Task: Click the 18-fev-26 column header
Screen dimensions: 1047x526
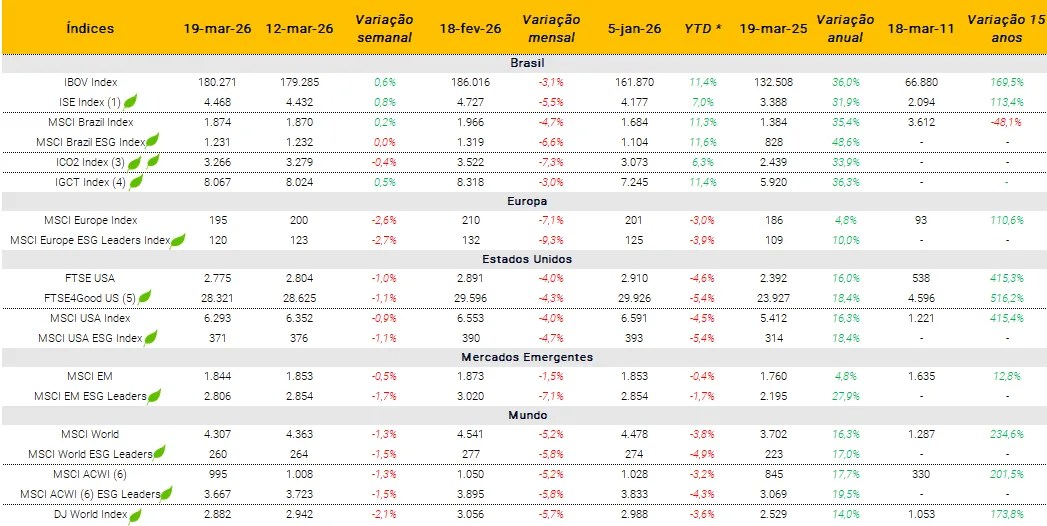Action: tap(469, 28)
